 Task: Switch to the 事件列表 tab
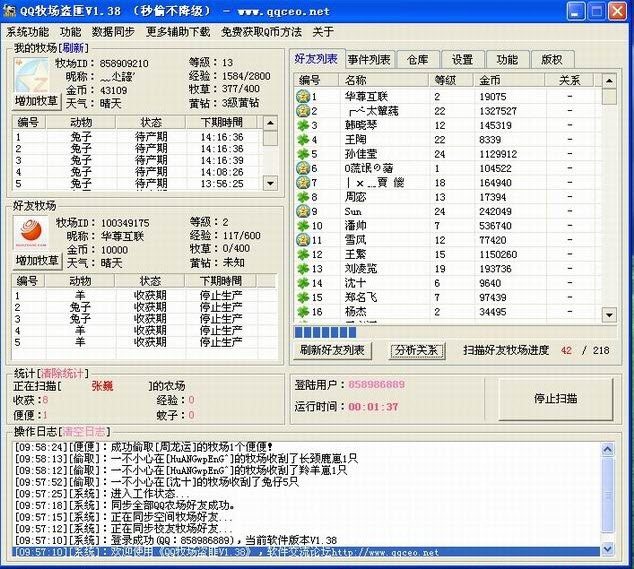[370, 60]
